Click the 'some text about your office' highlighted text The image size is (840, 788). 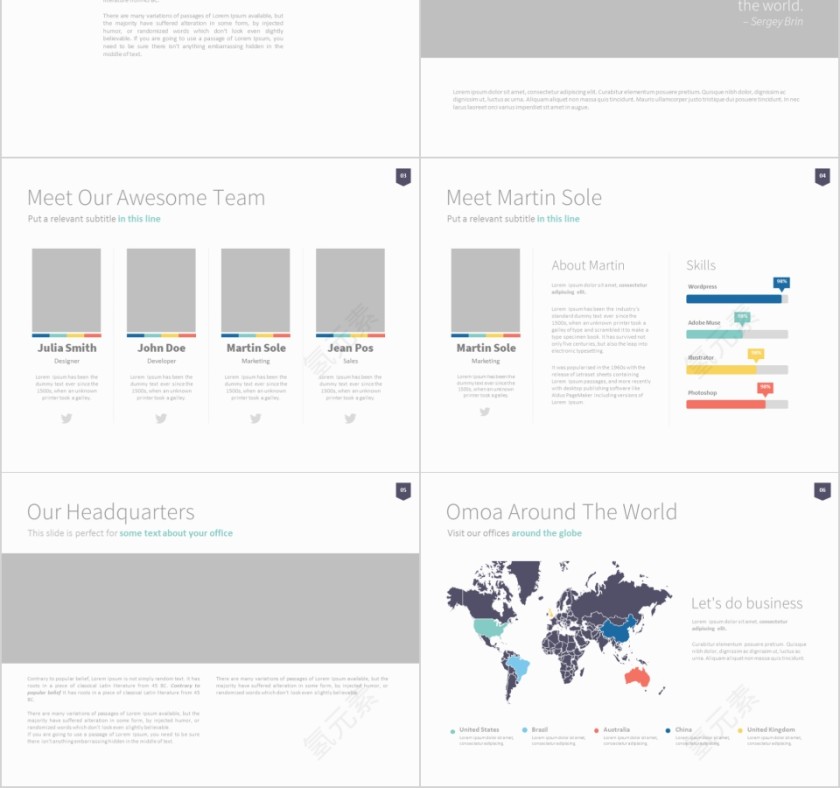click(x=176, y=533)
